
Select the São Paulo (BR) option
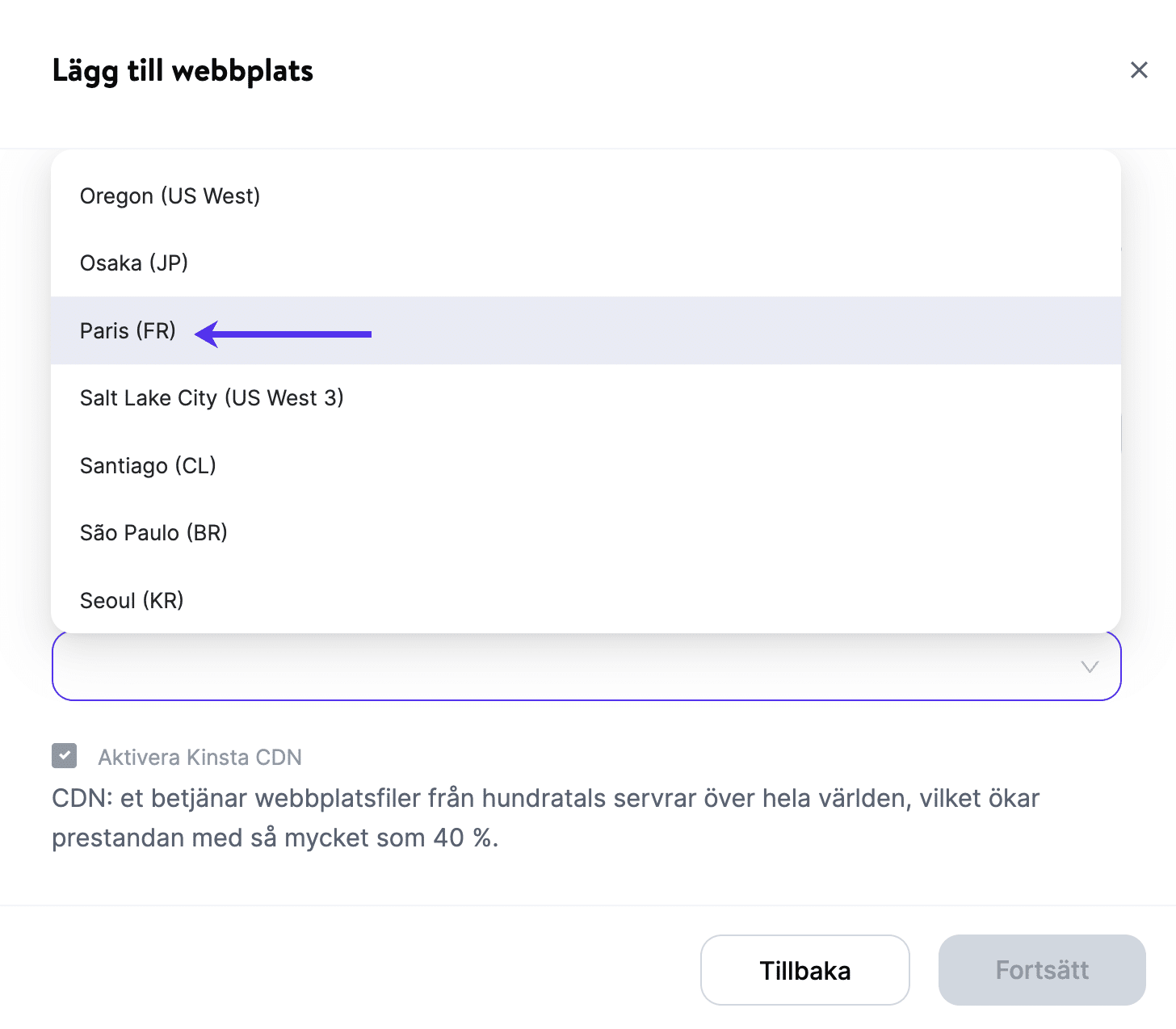pyautogui.click(x=153, y=533)
